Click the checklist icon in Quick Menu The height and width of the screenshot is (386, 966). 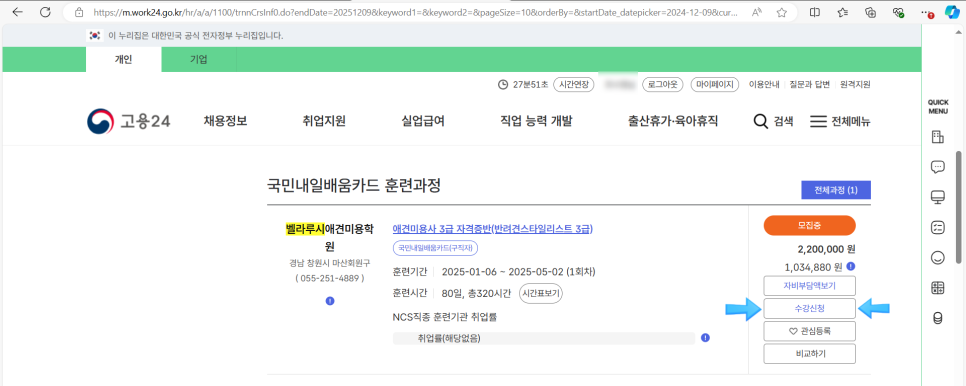click(x=938, y=227)
